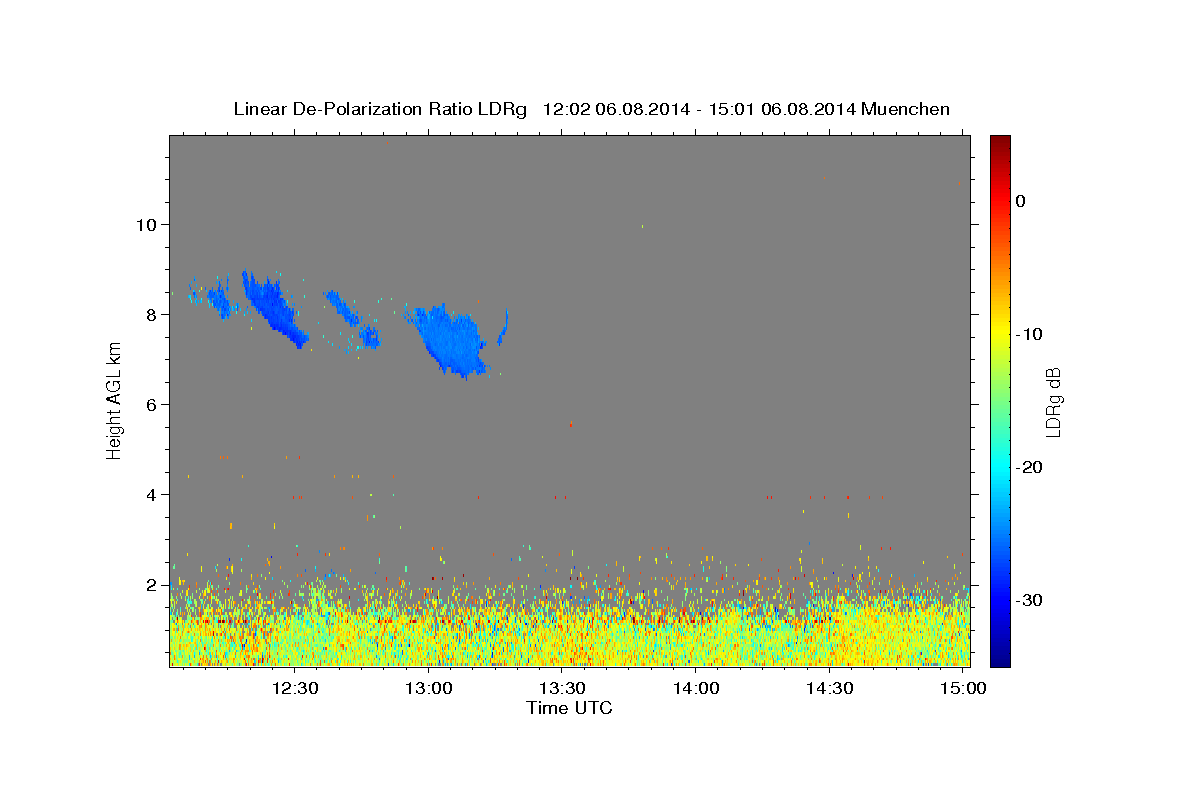Screen dimensions: 1200x800
Task: Click the 'Time UTC' x-axis label
Action: point(569,708)
